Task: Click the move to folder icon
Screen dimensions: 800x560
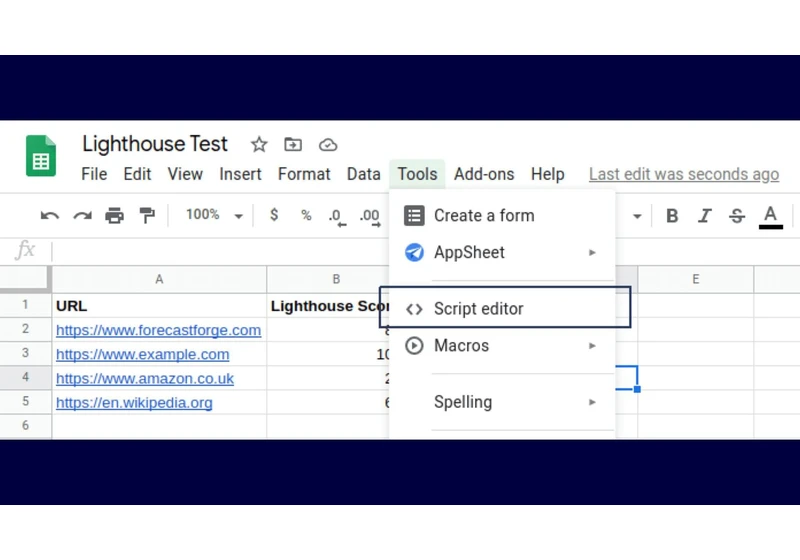Action: coord(293,145)
